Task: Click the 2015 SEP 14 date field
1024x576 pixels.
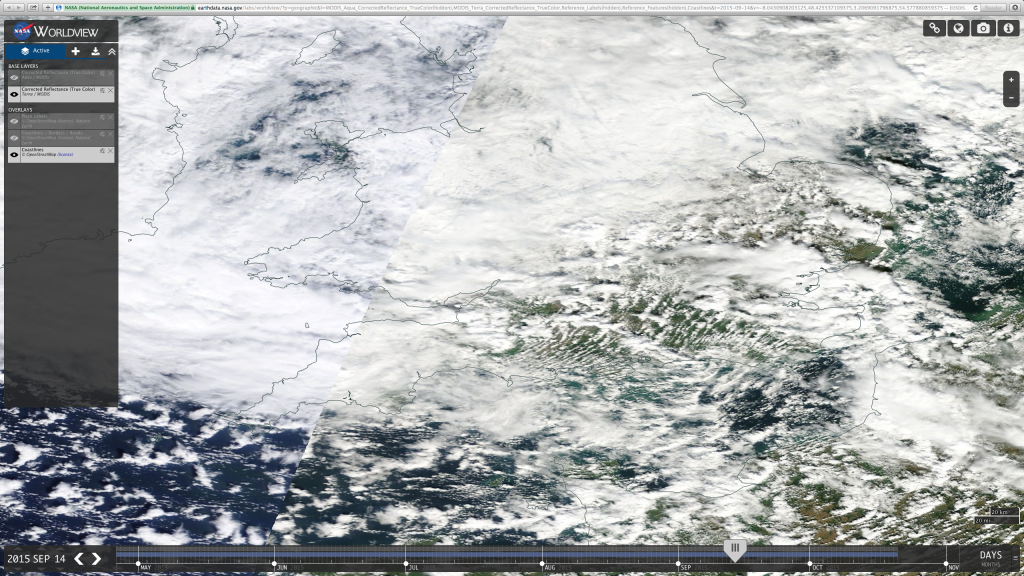Action: (36, 559)
